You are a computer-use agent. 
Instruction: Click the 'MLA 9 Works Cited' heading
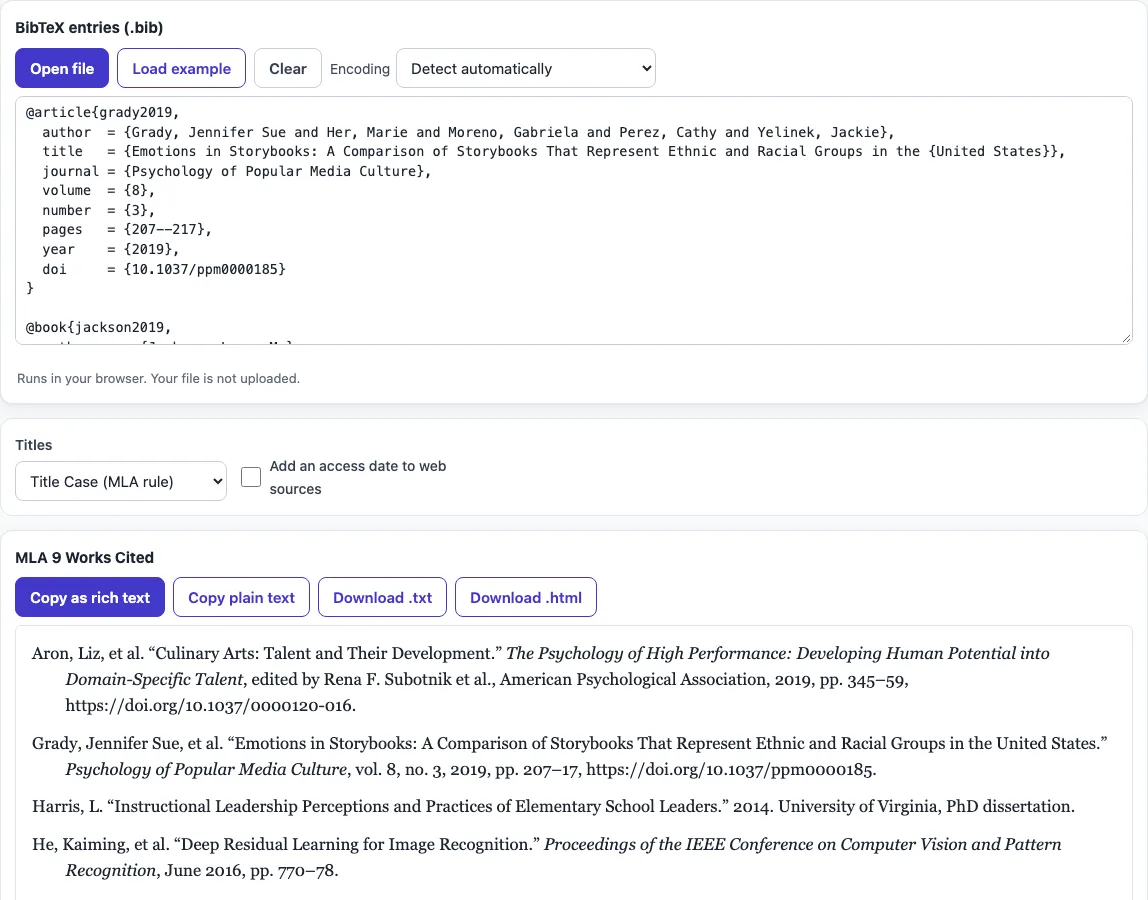[x=84, y=557]
